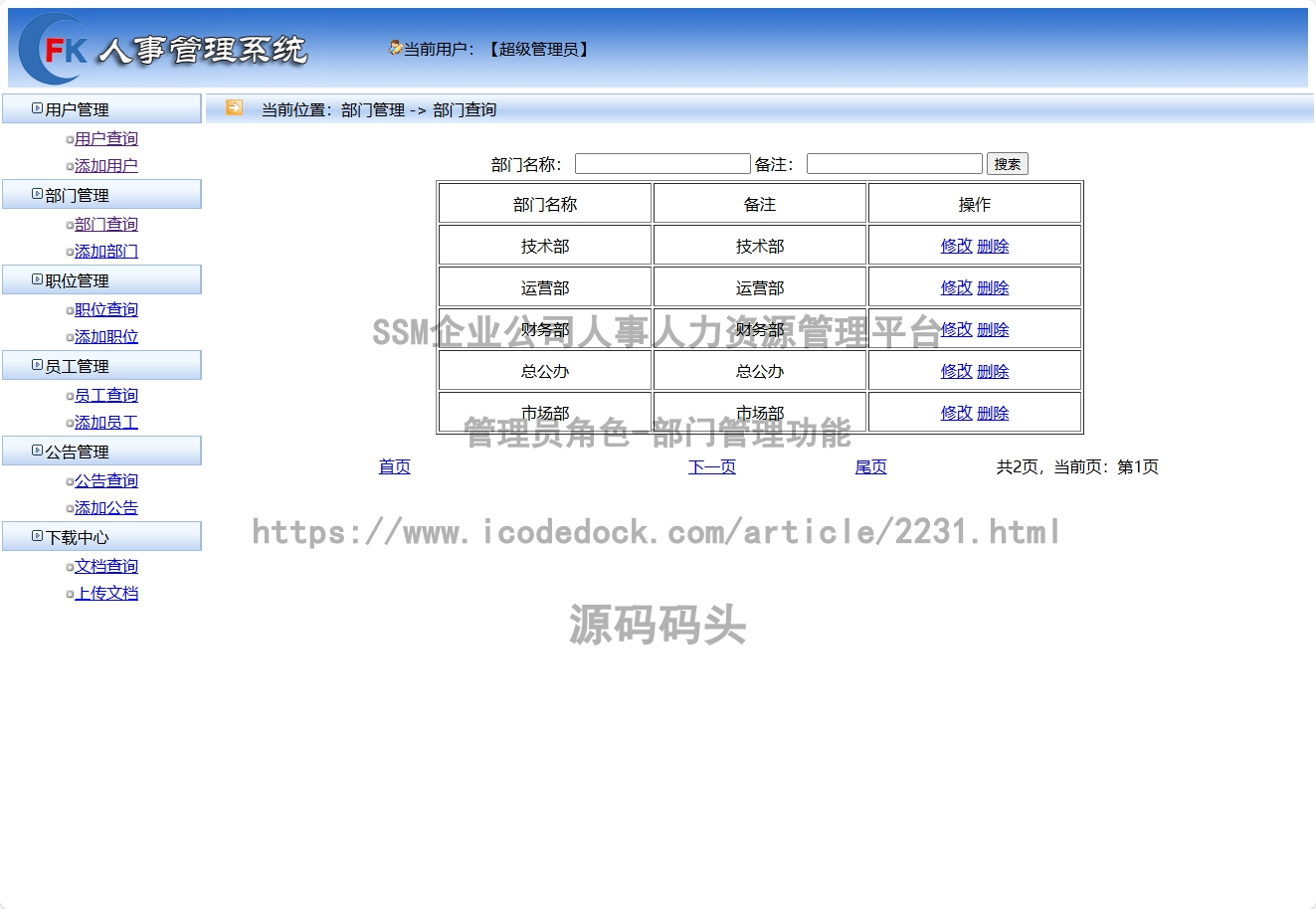
Task: Edit the 总公办 department via 修改
Action: point(956,371)
